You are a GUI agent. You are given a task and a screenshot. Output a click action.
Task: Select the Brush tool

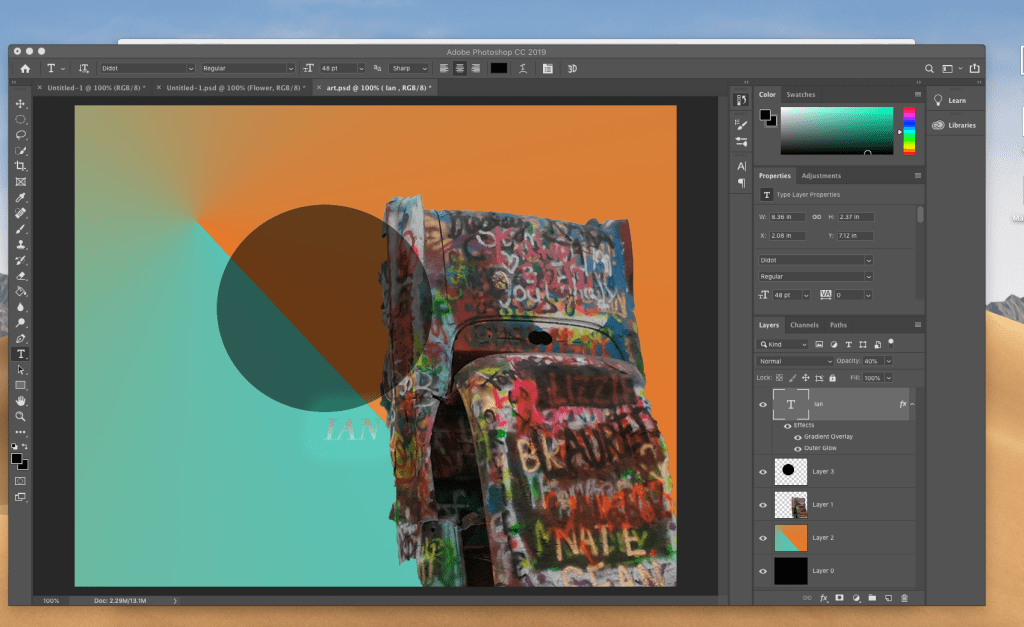pyautogui.click(x=20, y=229)
